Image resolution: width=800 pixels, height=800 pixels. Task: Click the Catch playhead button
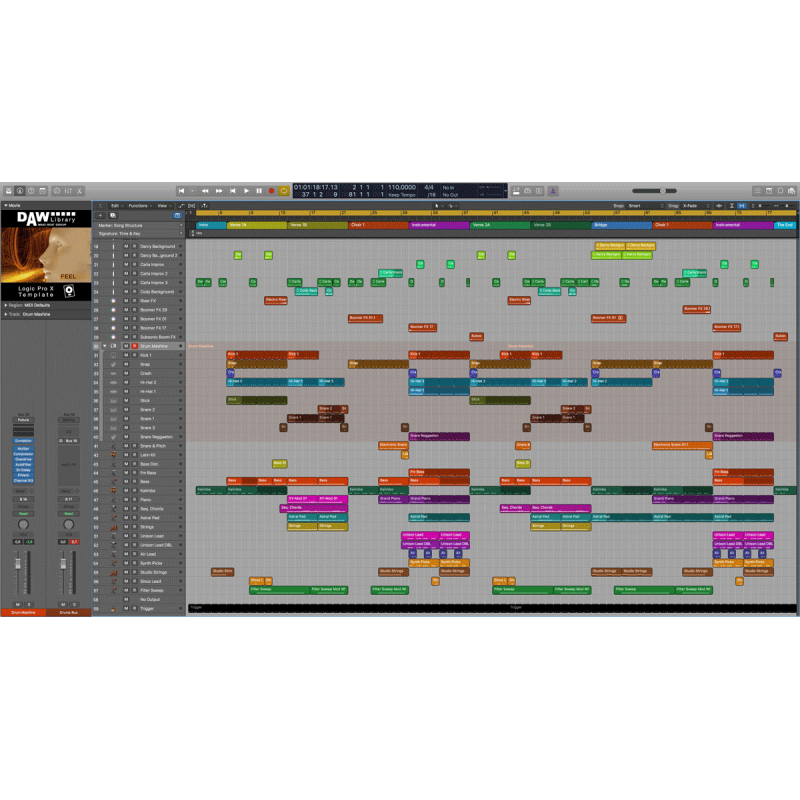click(x=204, y=206)
